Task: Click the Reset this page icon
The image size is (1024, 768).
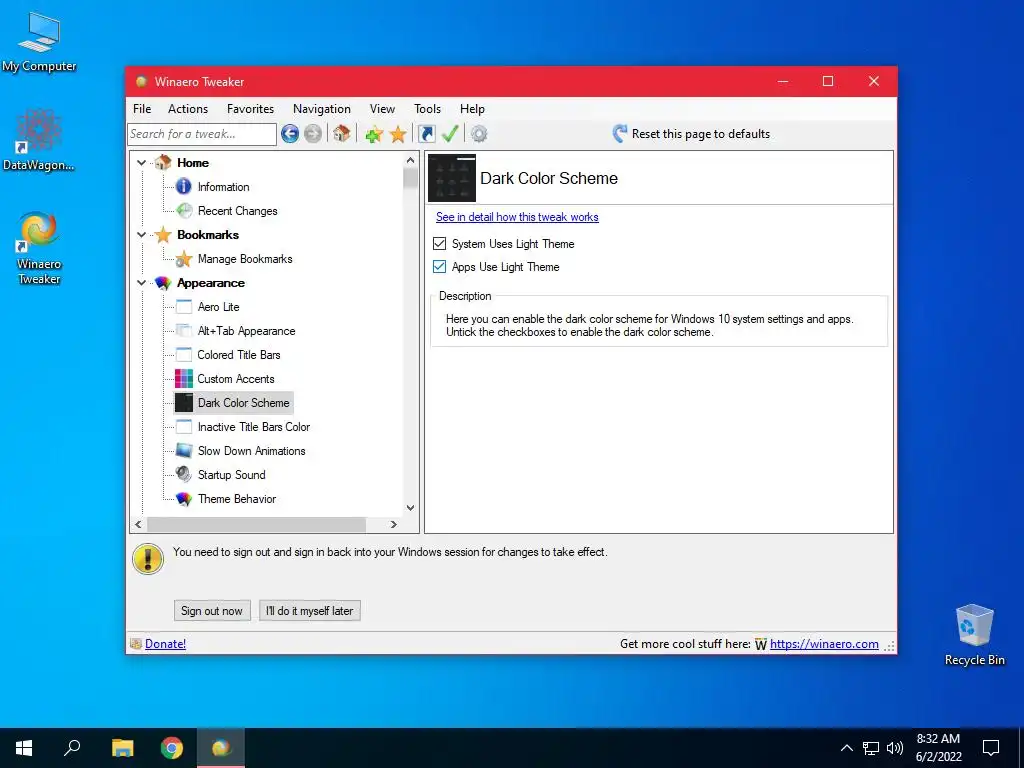Action: pyautogui.click(x=620, y=134)
